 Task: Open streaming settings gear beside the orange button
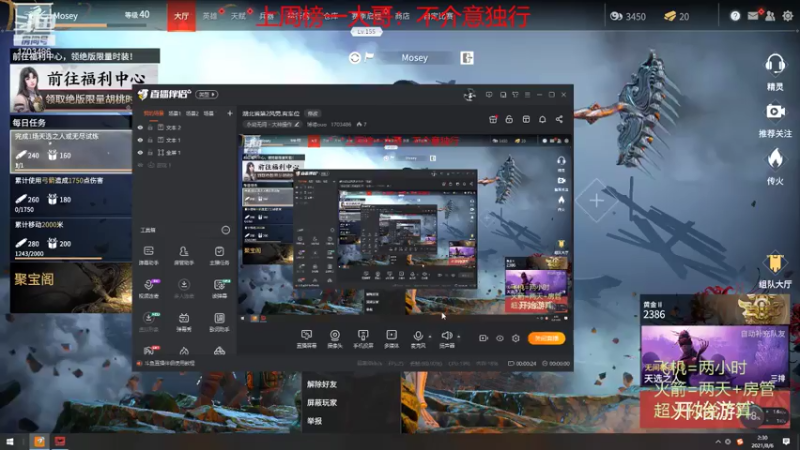pyautogui.click(x=516, y=338)
